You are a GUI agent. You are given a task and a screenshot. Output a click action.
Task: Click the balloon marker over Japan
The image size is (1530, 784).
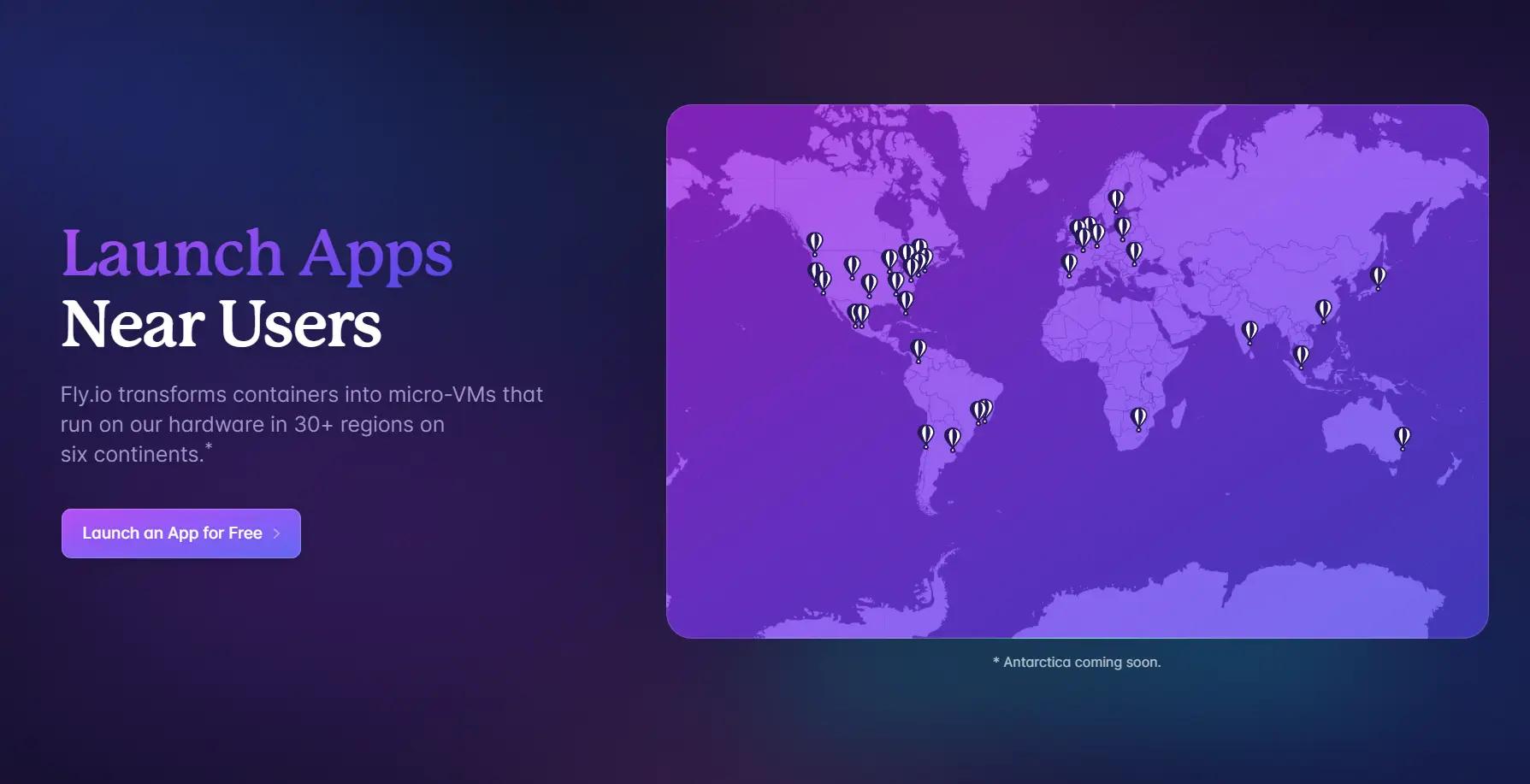tap(1378, 276)
